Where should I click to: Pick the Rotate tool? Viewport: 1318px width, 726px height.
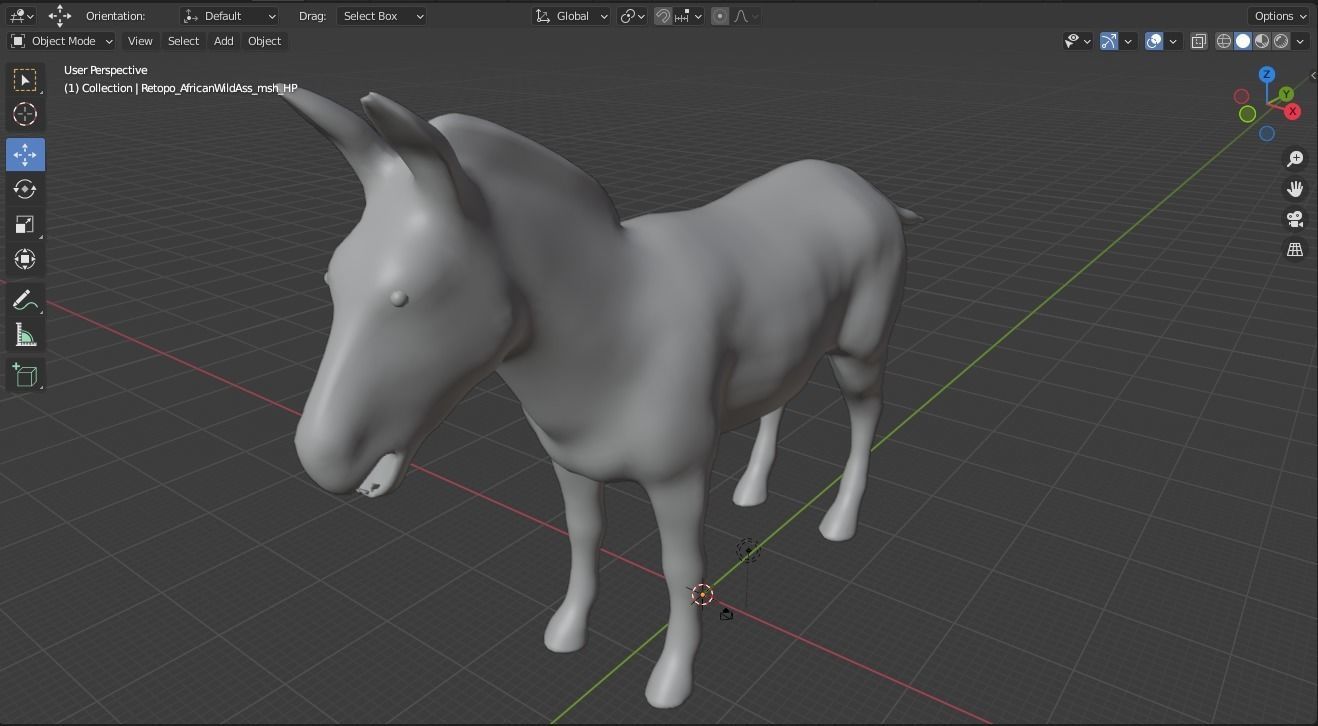click(25, 189)
